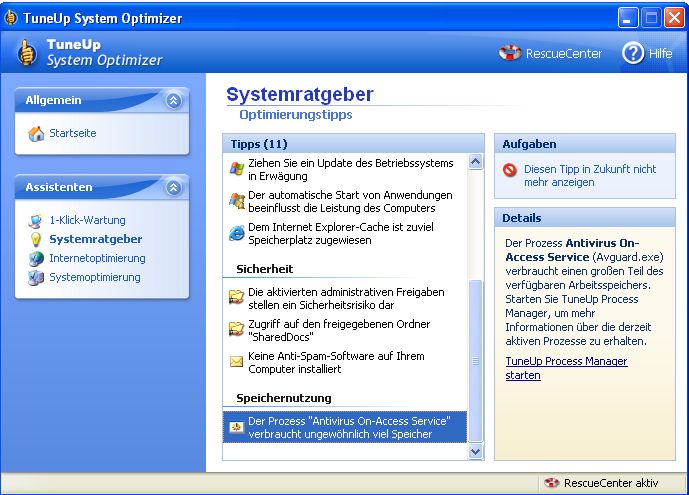Click the tips list scrollbar thumb
Screen dimensions: 689x495
coord(475,361)
